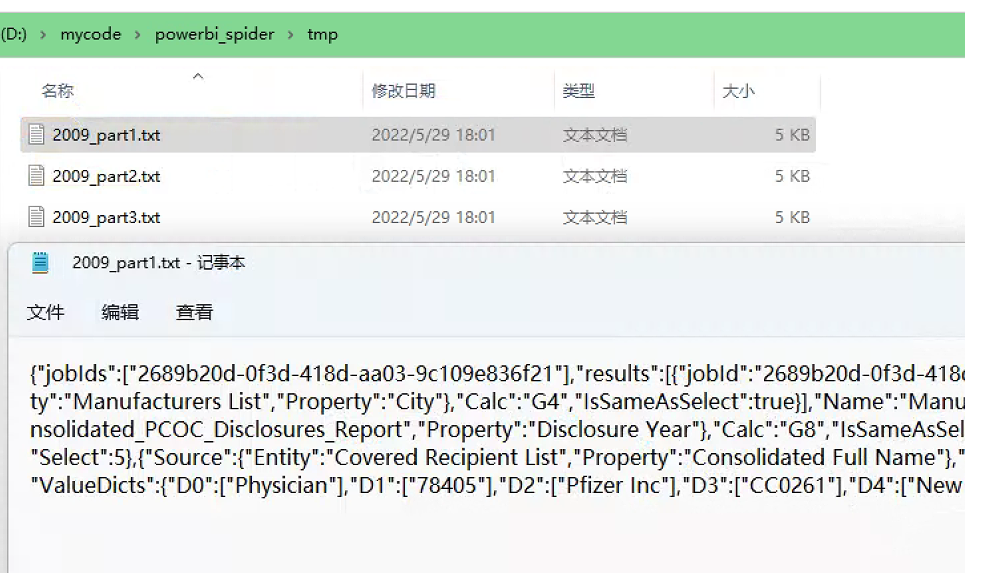This screenshot has width=990, height=573.
Task: Open the 编辑 menu in Notepad
Action: click(120, 312)
